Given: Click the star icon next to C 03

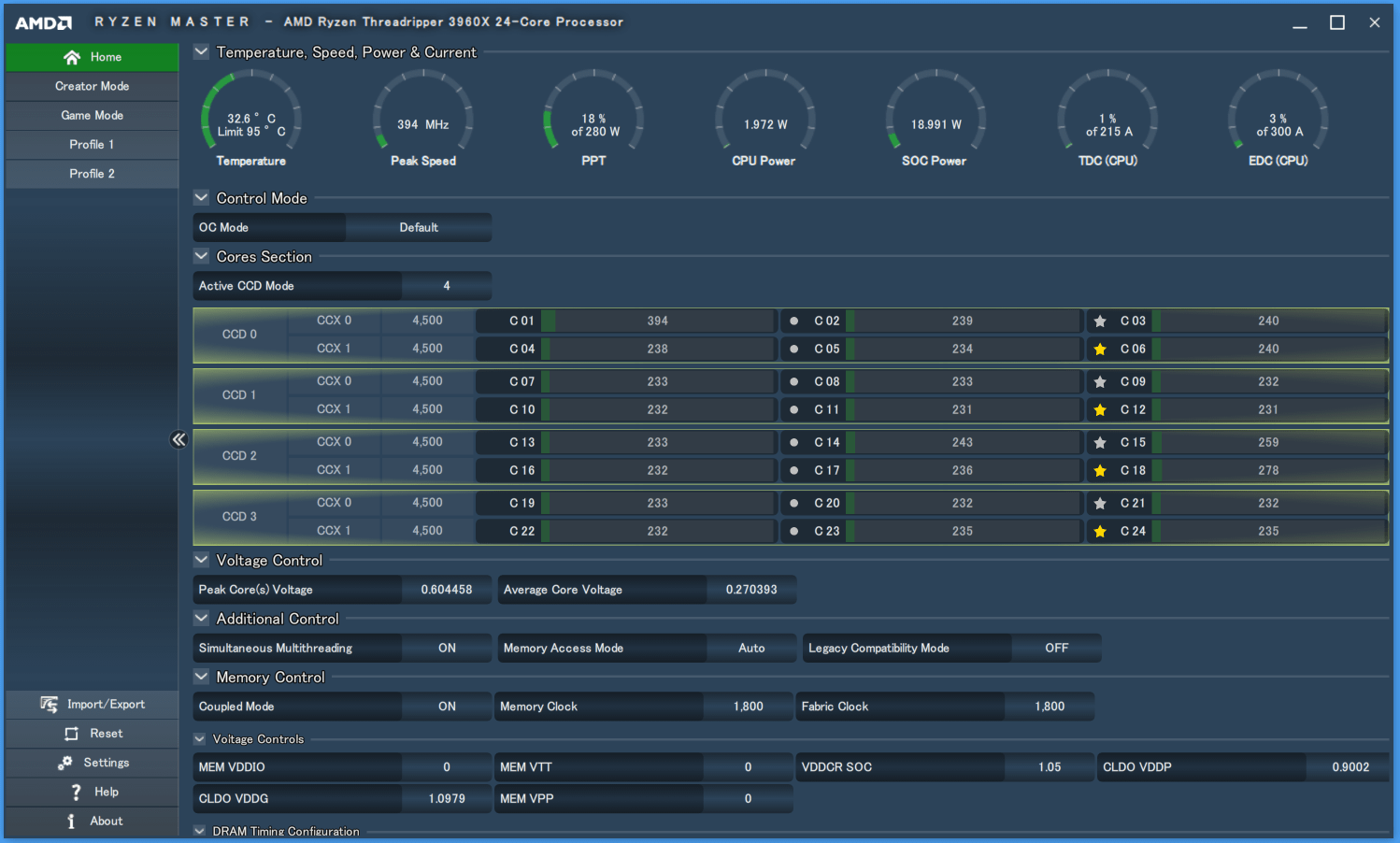Looking at the screenshot, I should coord(1100,321).
